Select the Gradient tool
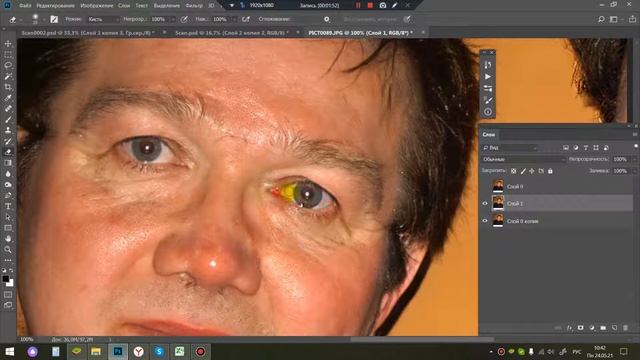The height and width of the screenshot is (360, 640). tap(8, 163)
